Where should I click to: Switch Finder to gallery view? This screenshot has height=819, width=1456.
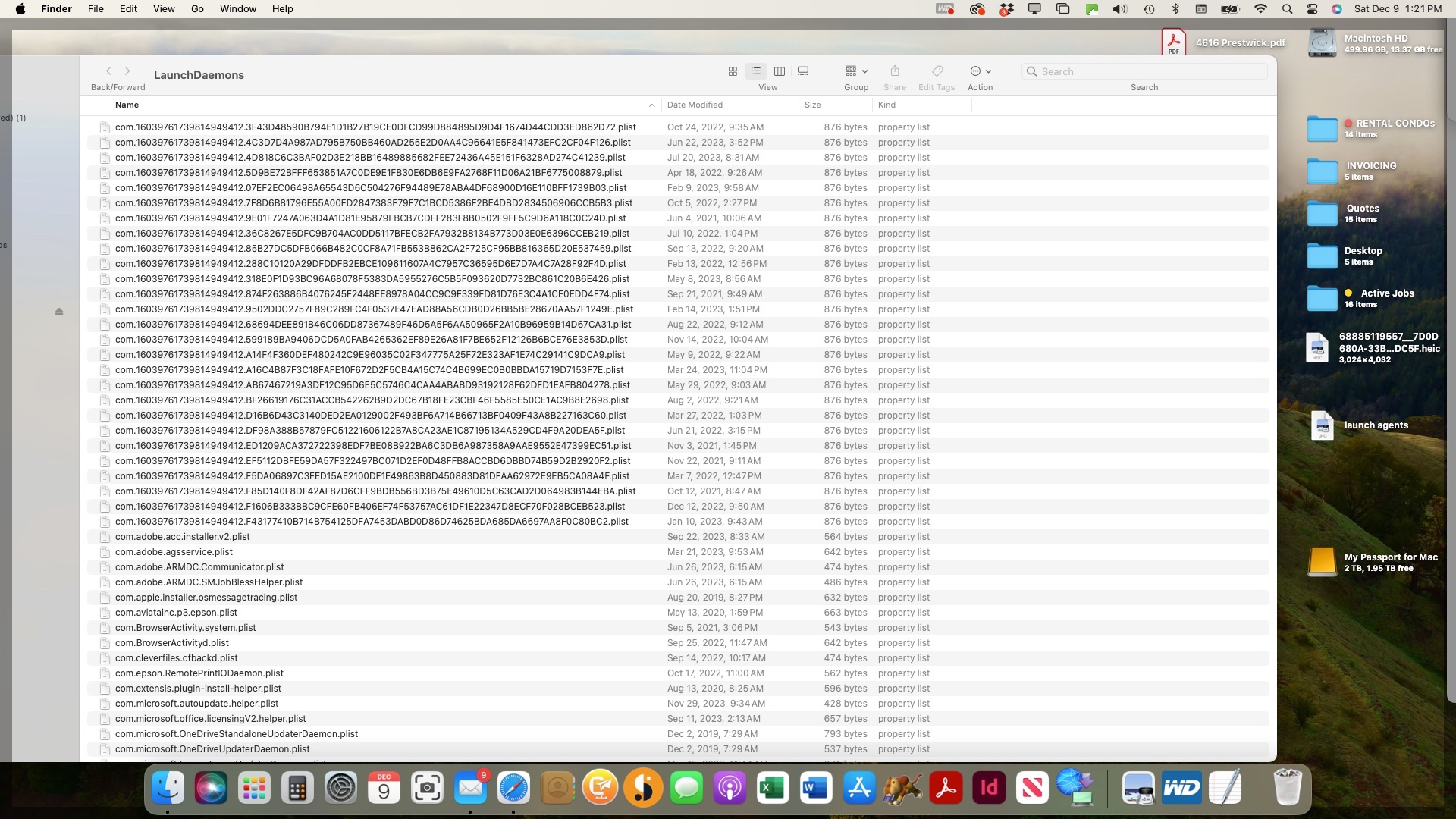click(803, 71)
